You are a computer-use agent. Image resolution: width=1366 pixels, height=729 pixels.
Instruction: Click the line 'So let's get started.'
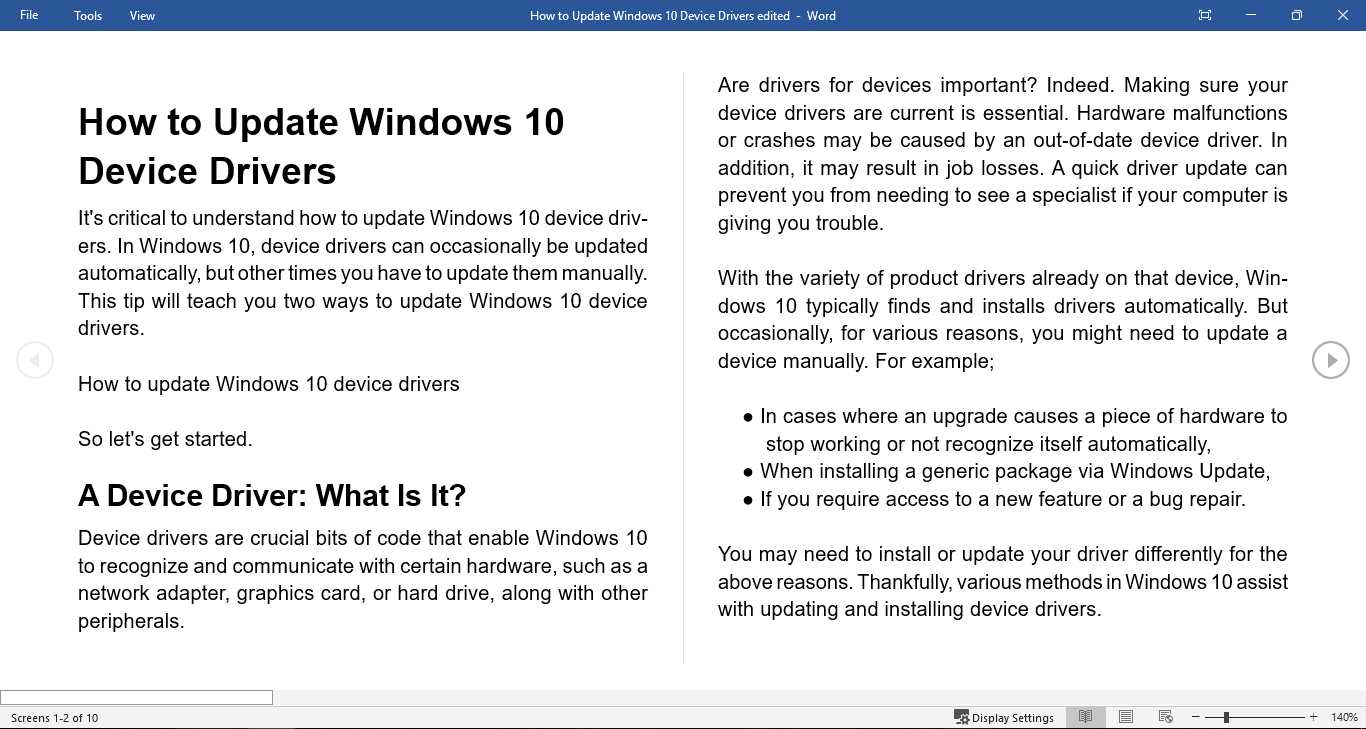tap(165, 439)
